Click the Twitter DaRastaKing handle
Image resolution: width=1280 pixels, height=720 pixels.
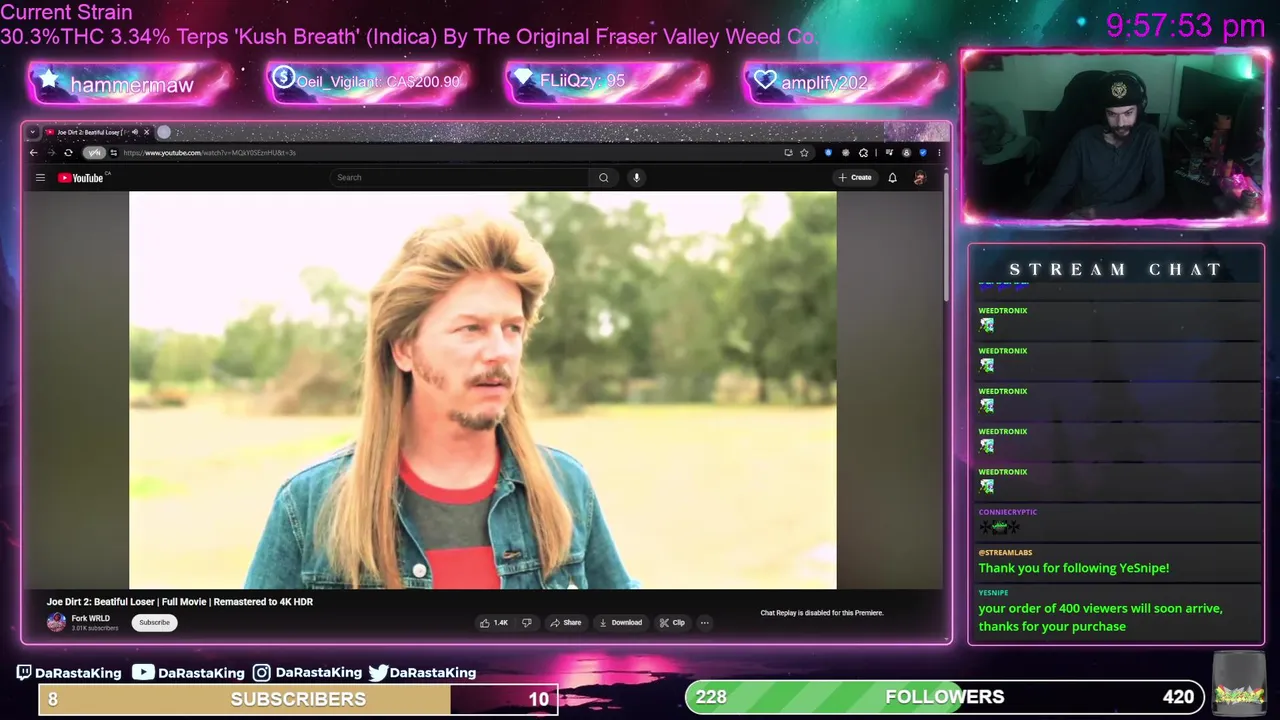422,673
